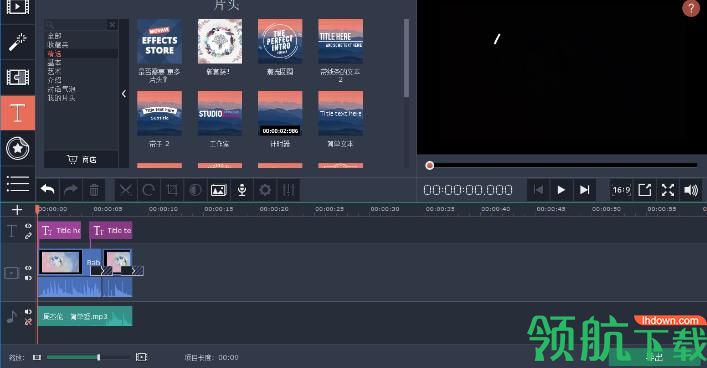The width and height of the screenshot is (707, 368).
Task: Skip to previous frame in player
Action: tap(538, 190)
